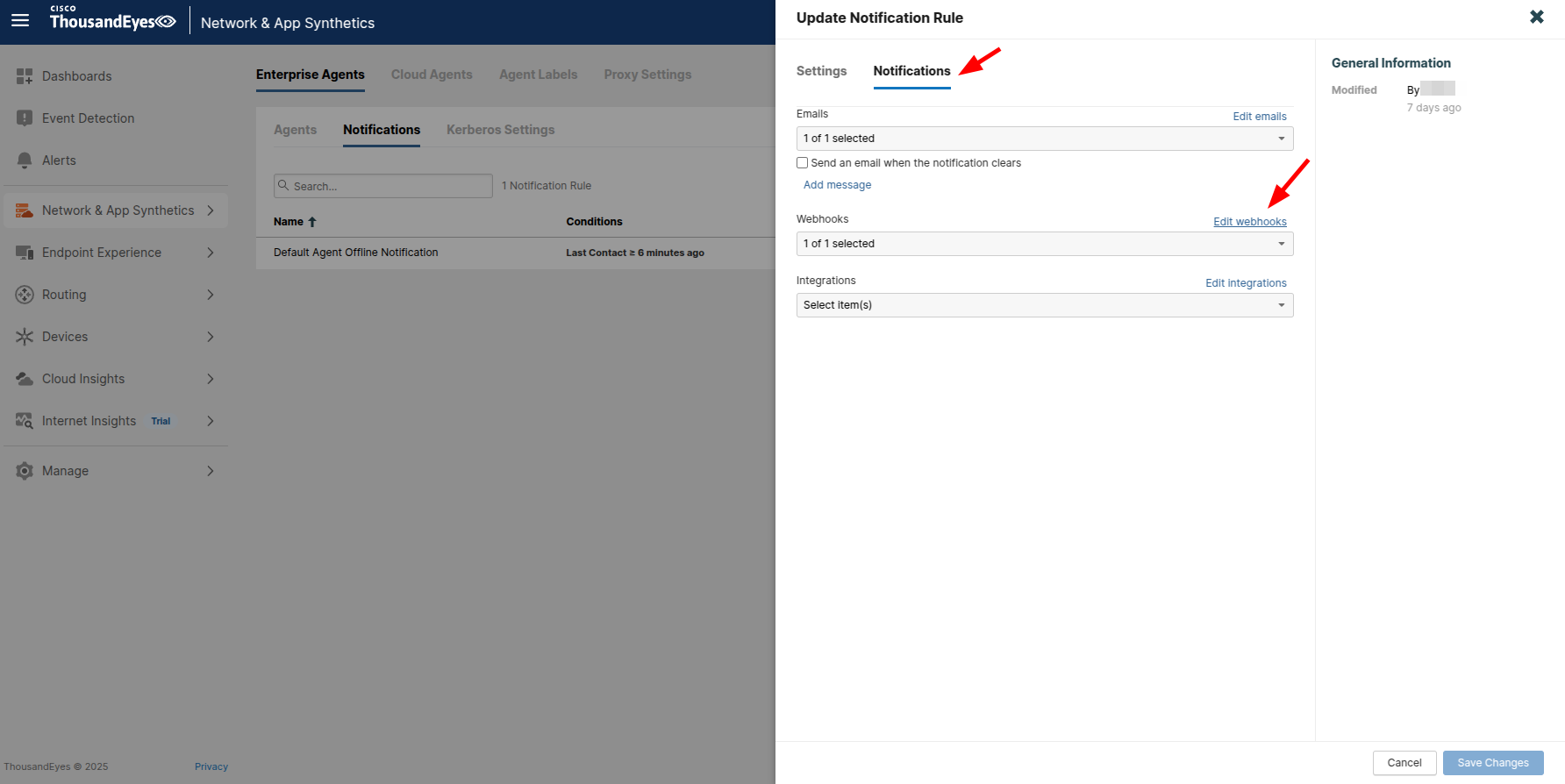1565x784 pixels.
Task: Open the Kerberos Settings sub-tab
Action: (x=500, y=130)
